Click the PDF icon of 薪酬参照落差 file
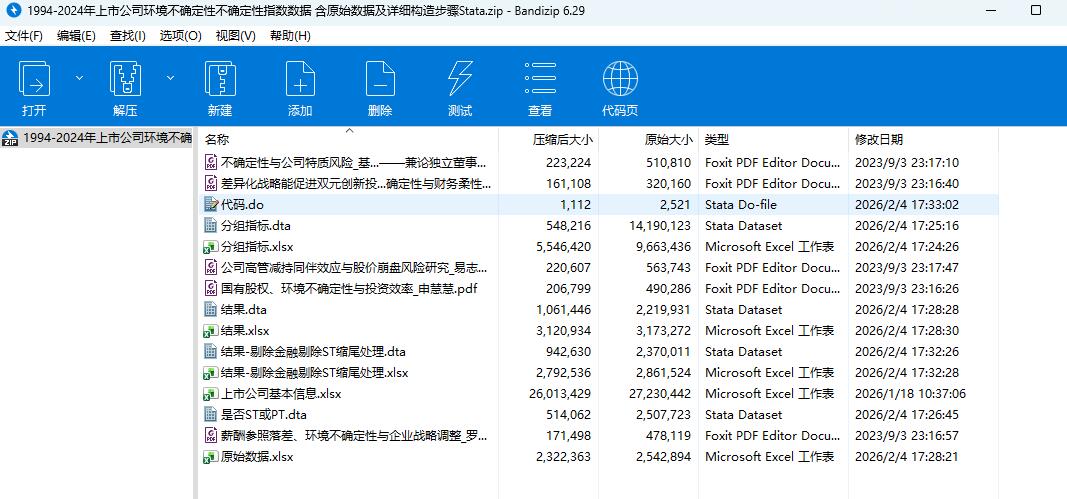 pyautogui.click(x=211, y=436)
